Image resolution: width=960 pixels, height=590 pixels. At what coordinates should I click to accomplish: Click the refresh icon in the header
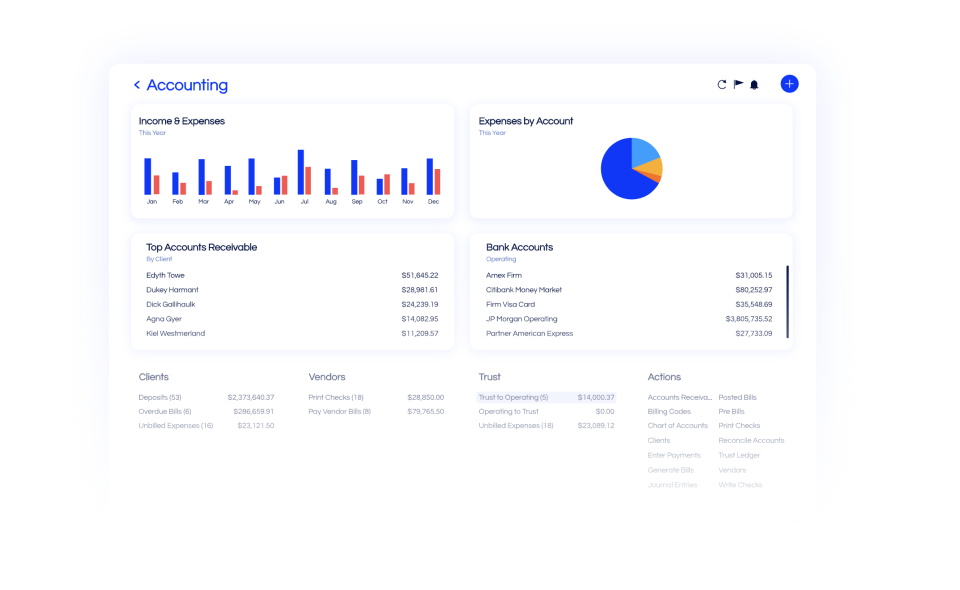click(722, 85)
